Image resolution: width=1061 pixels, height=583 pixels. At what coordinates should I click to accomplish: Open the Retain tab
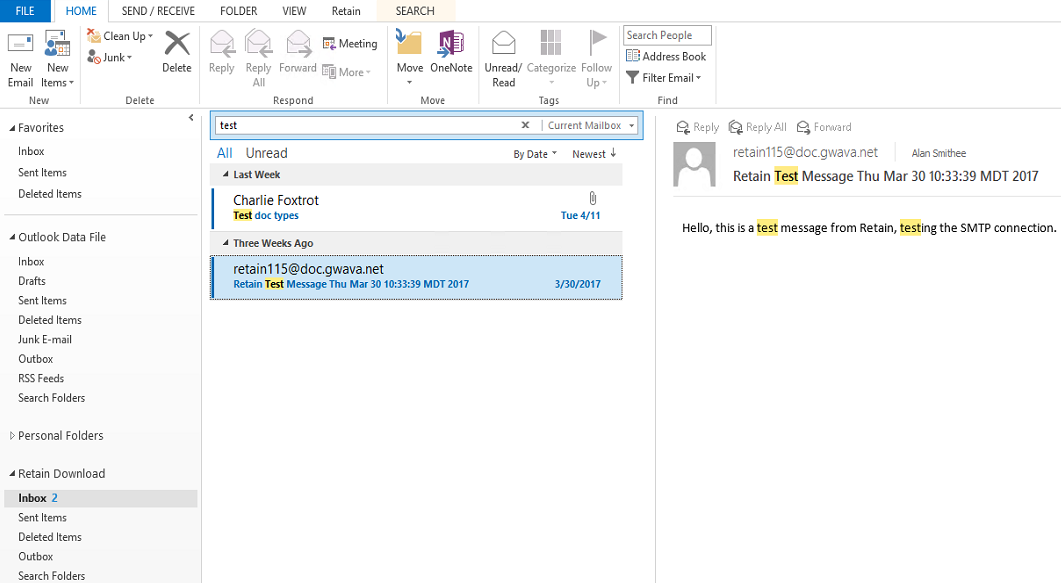coord(346,11)
